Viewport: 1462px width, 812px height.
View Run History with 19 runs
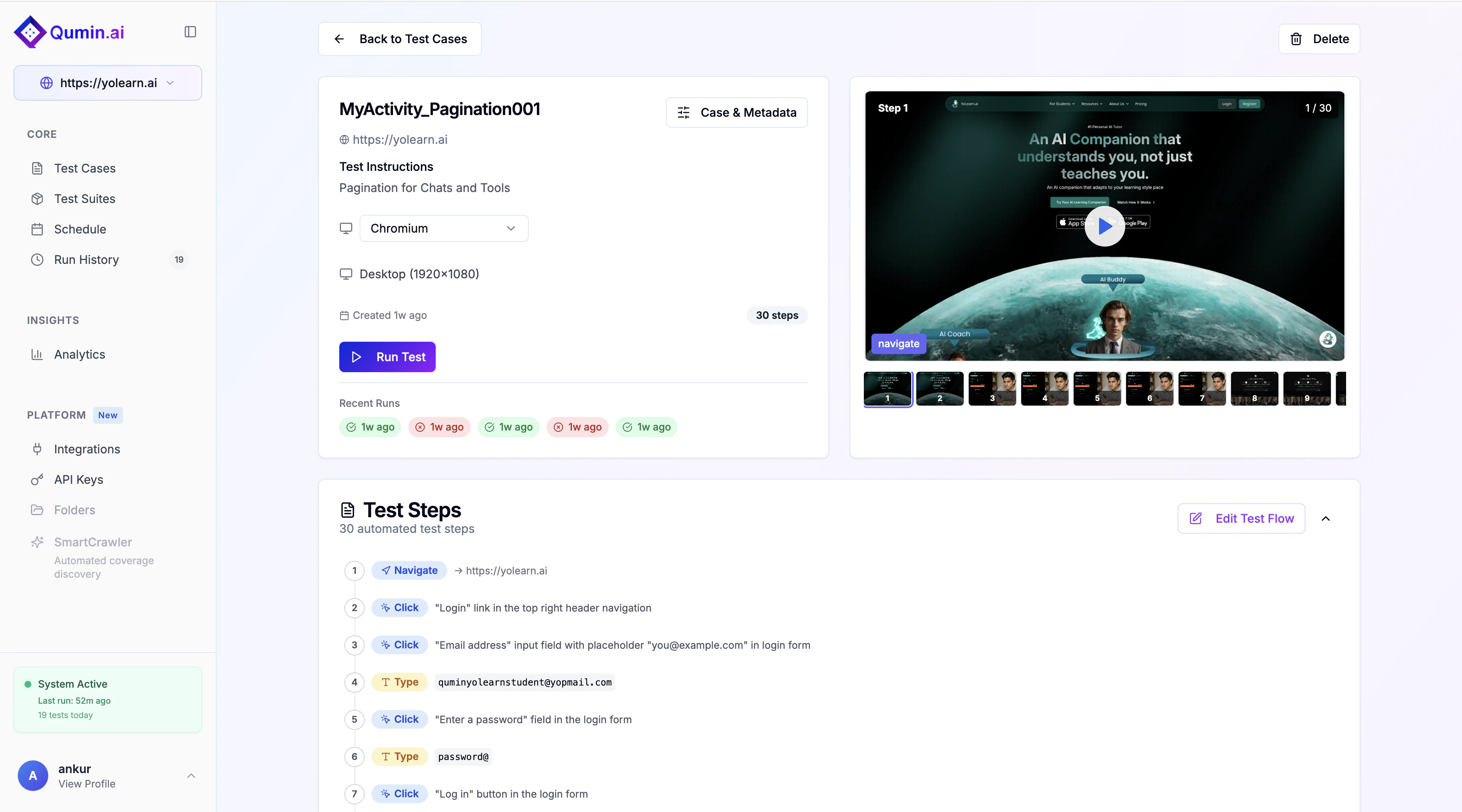tap(86, 259)
